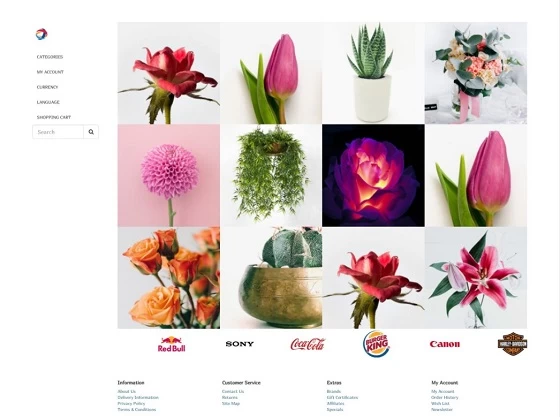The image size is (560, 417).
Task: Open the My Account sidebar menu
Action: pos(50,72)
